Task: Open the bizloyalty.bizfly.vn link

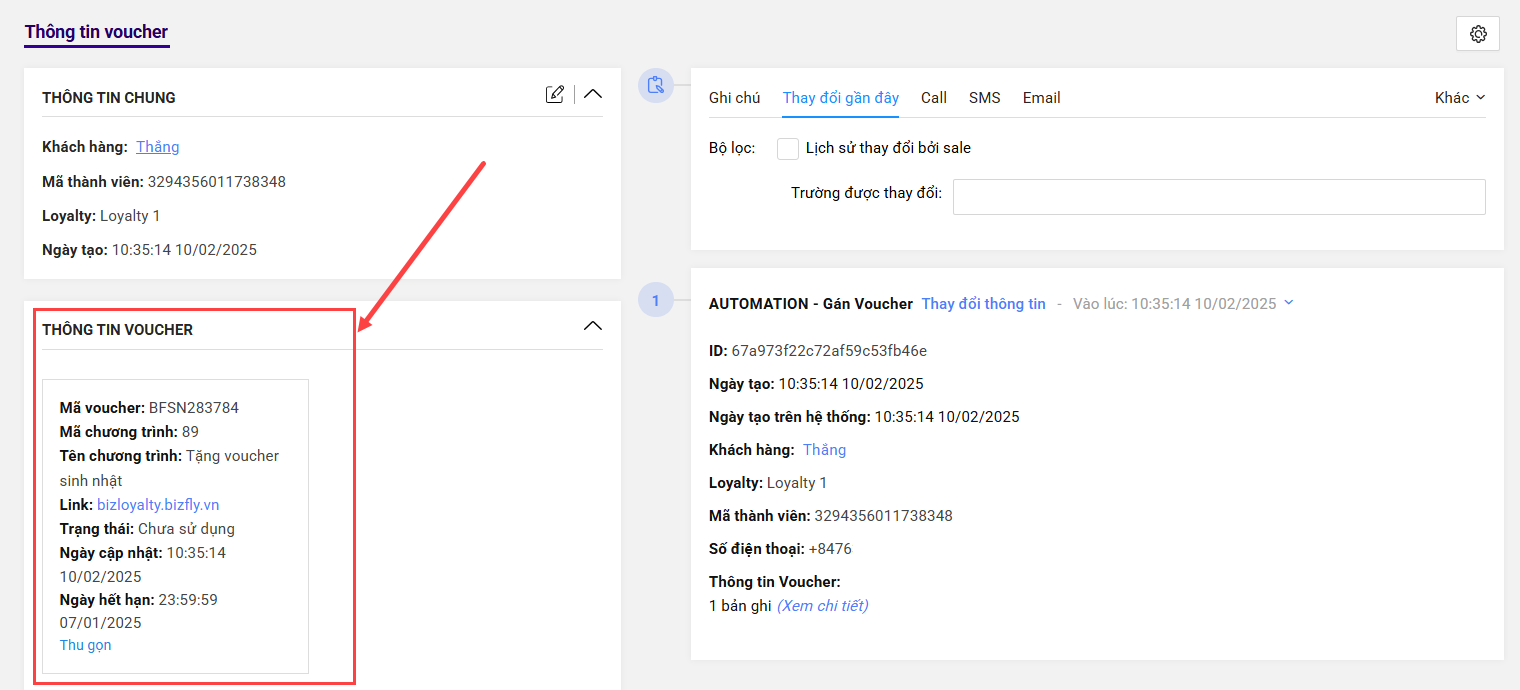Action: click(158, 505)
